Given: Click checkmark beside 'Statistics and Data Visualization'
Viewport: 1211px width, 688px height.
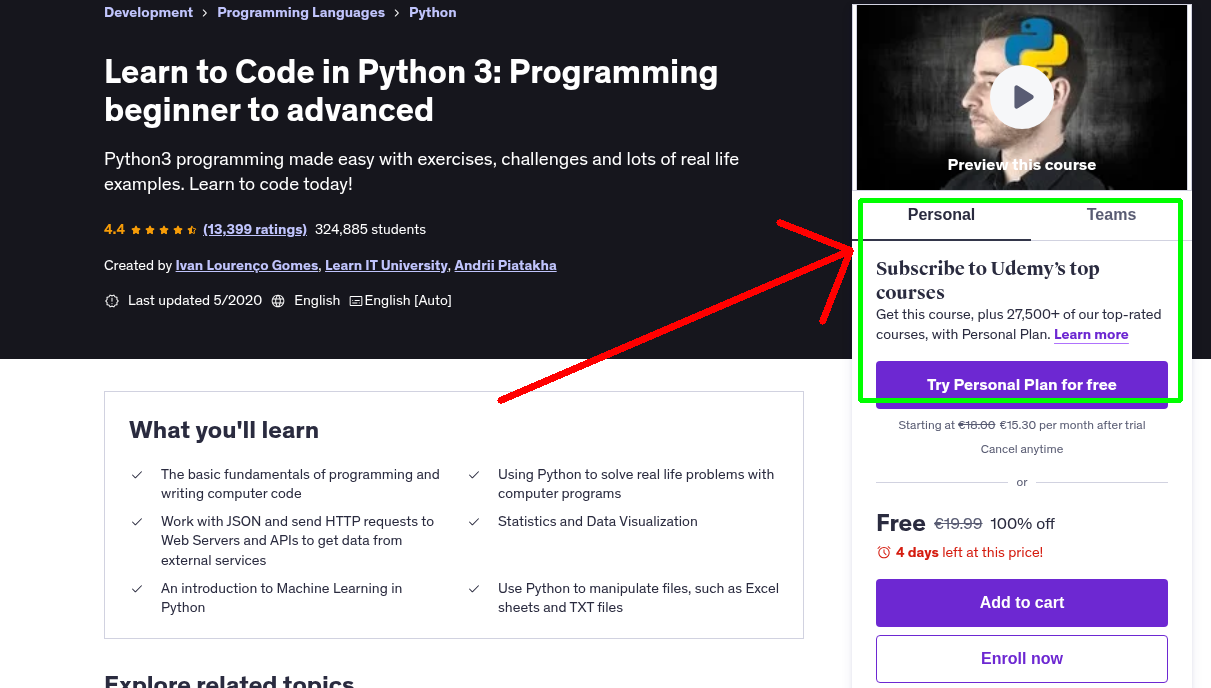Looking at the screenshot, I should pos(474,522).
